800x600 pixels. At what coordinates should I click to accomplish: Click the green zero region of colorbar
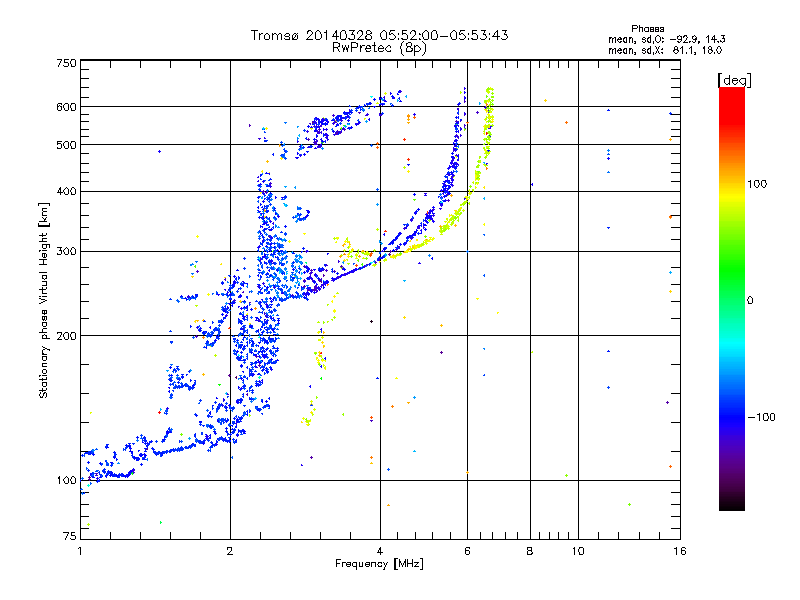click(x=732, y=300)
